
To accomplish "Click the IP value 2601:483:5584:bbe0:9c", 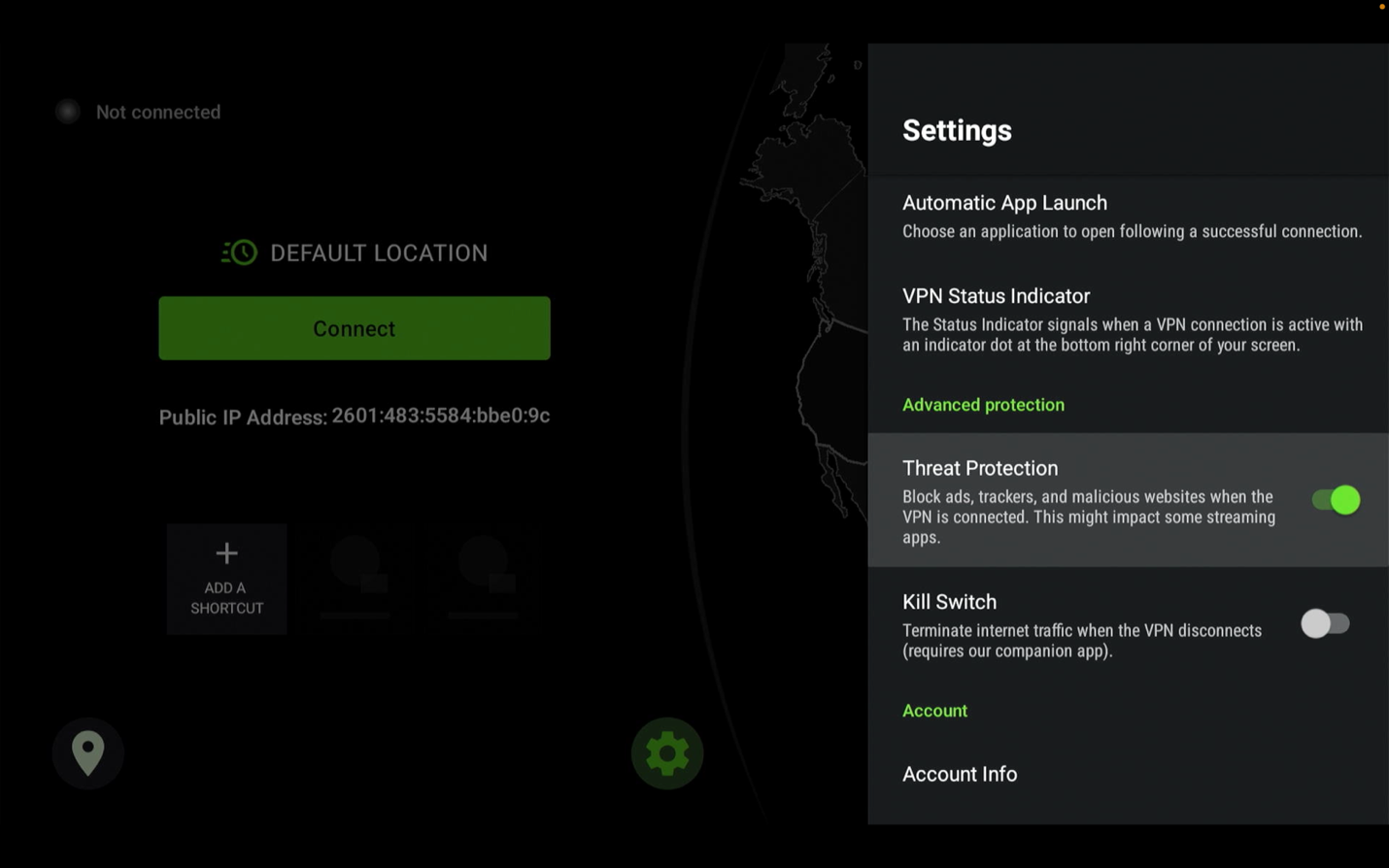I will 441,416.
